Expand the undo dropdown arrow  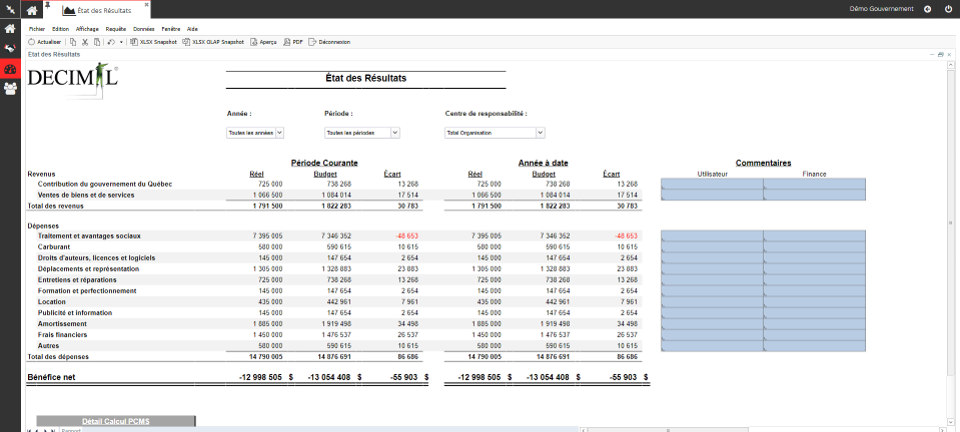[121, 42]
